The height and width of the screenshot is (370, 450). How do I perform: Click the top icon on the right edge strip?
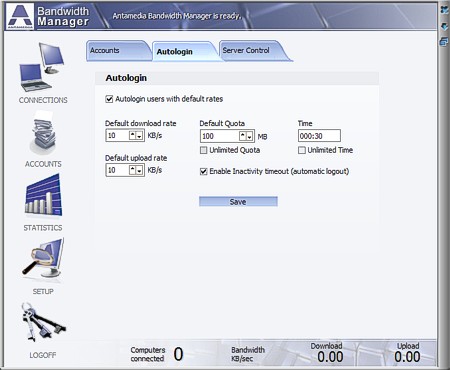coord(444,10)
